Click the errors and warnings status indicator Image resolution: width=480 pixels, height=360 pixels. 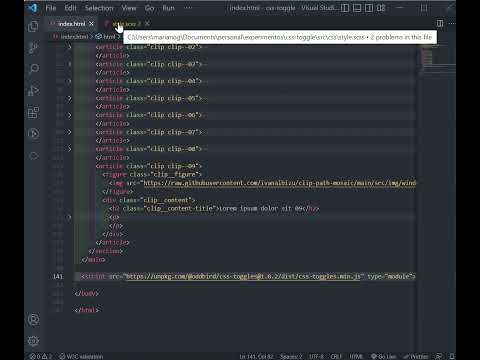pos(41,356)
